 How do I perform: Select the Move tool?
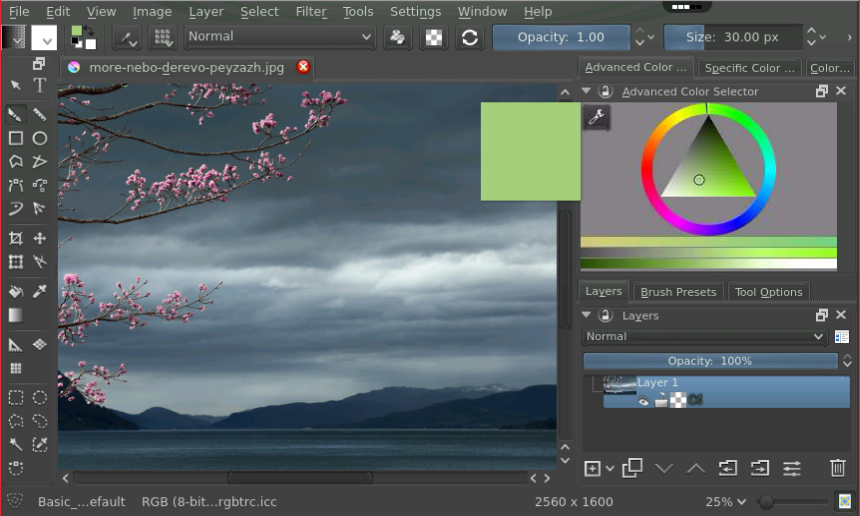(40, 238)
